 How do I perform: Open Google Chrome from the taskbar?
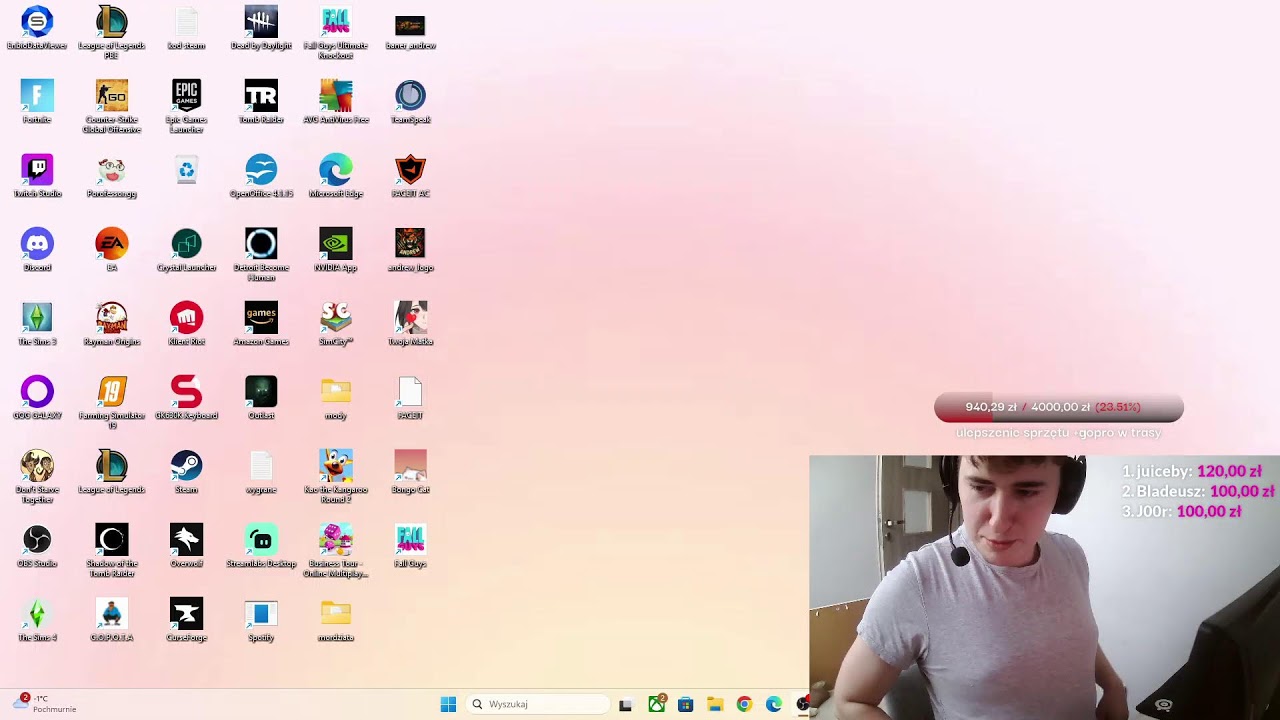click(x=744, y=704)
